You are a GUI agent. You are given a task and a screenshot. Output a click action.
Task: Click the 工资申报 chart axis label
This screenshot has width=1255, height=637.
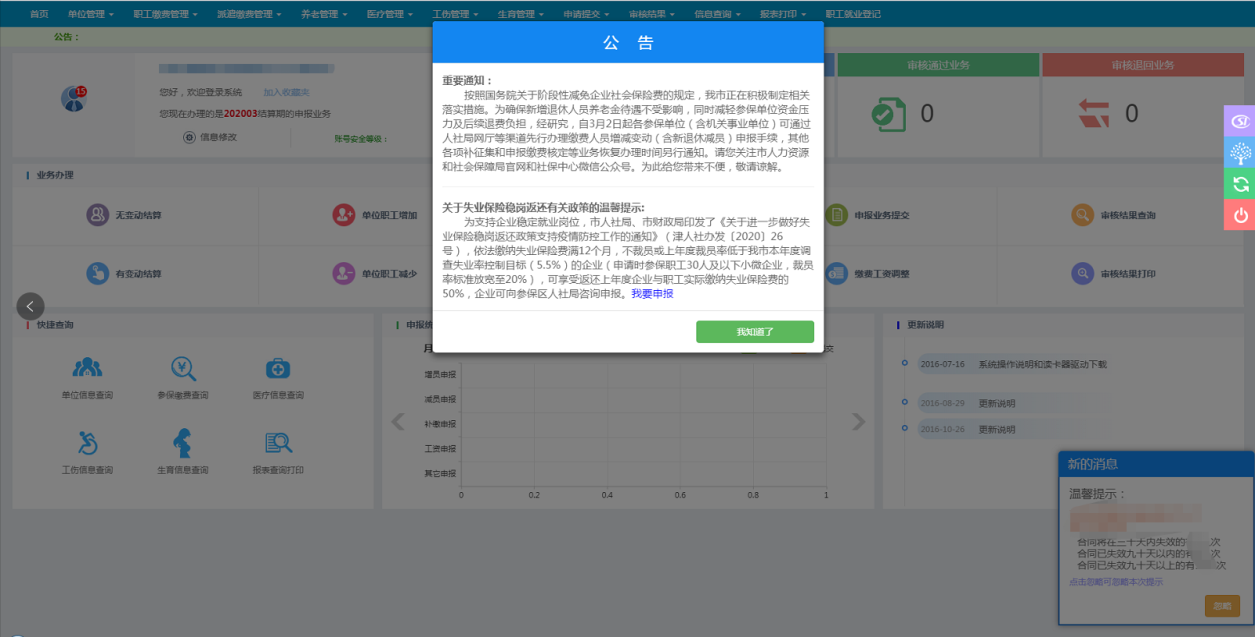coord(440,449)
